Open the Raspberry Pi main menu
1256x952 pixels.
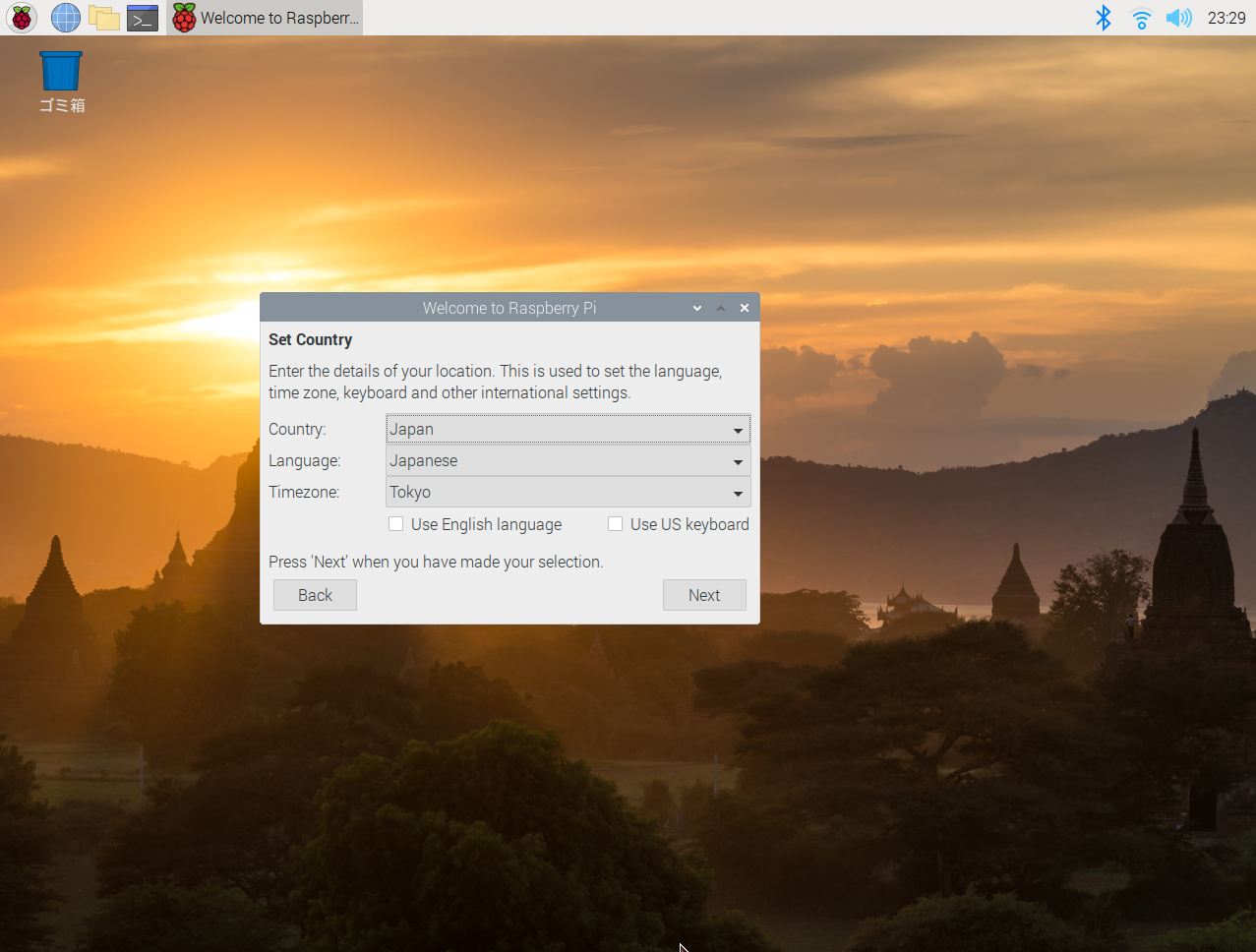pos(22,18)
